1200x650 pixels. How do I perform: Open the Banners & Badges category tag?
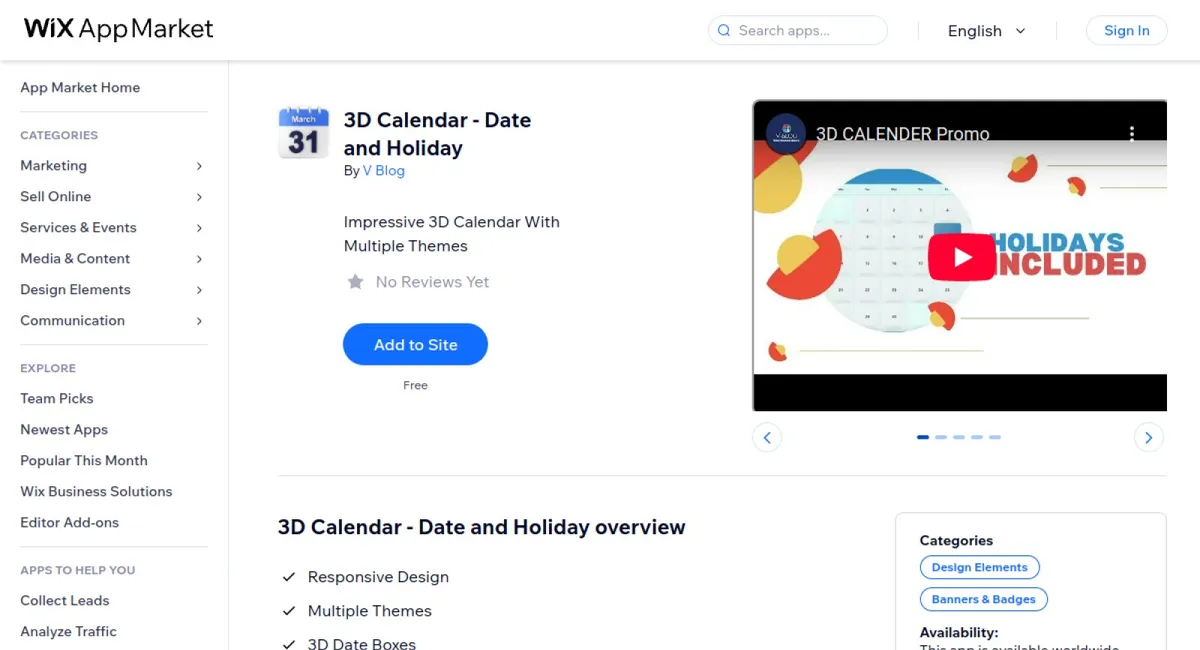pos(983,599)
